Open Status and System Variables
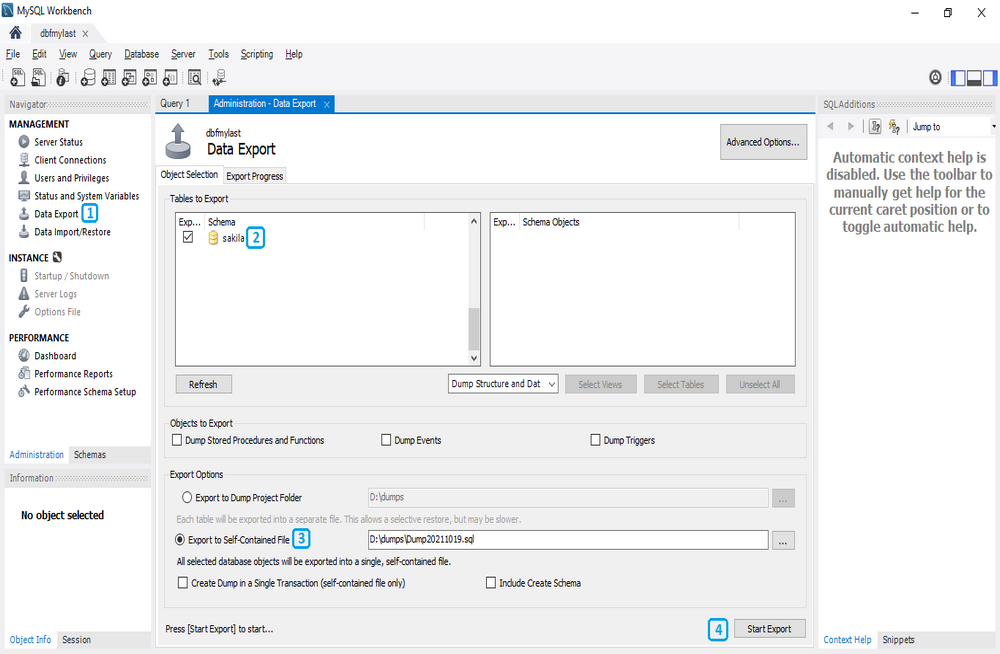The width and height of the screenshot is (1000, 654). (x=86, y=196)
